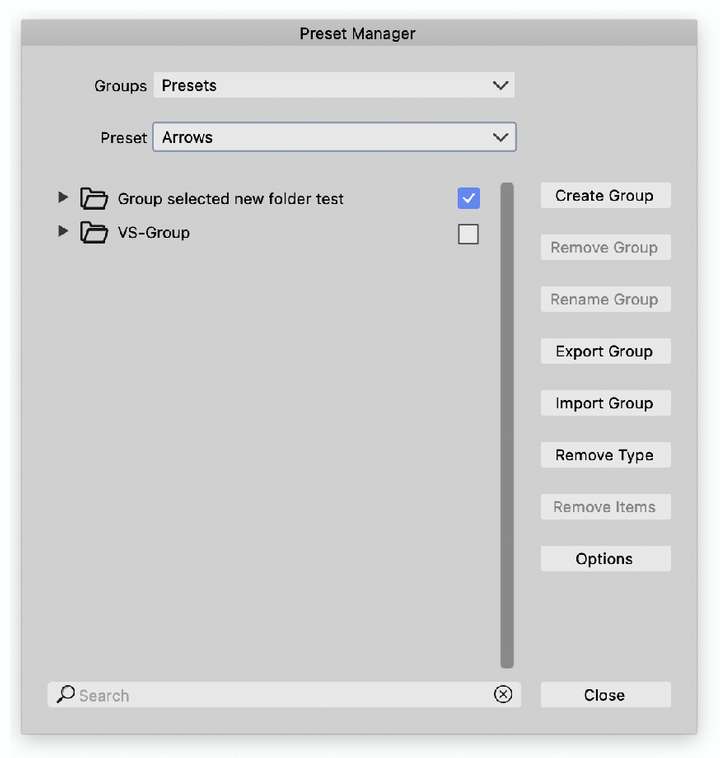720x758 pixels.
Task: Open the Options button
Action: point(605,559)
